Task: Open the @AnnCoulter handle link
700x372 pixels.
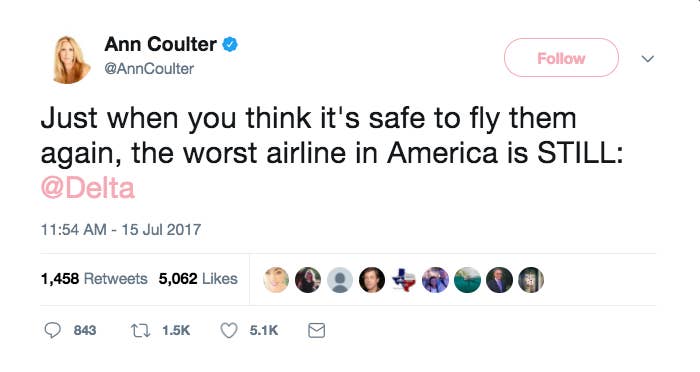Action: coord(149,69)
